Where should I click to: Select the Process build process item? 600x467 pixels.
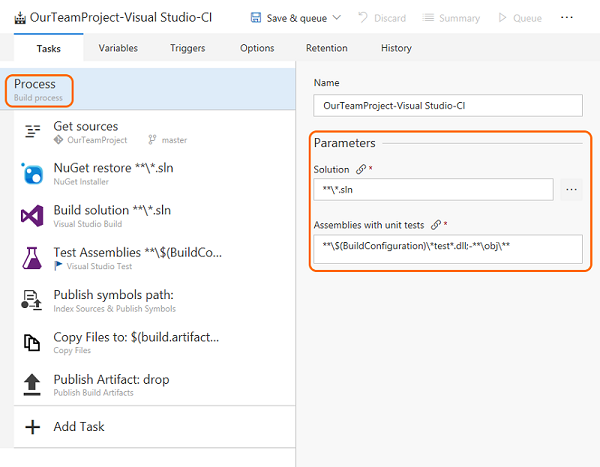(x=40, y=89)
